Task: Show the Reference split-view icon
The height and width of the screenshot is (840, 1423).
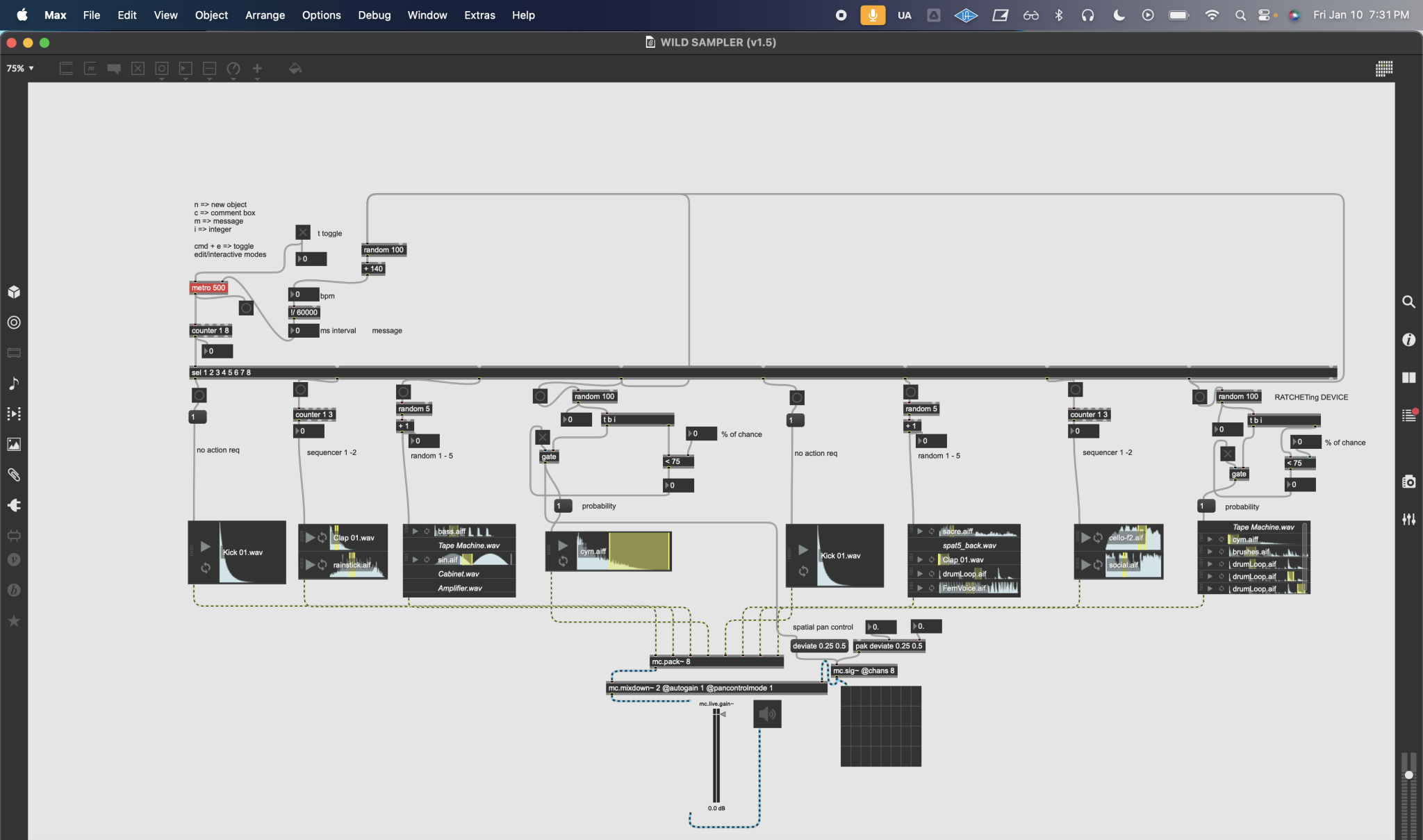Action: (x=1408, y=377)
